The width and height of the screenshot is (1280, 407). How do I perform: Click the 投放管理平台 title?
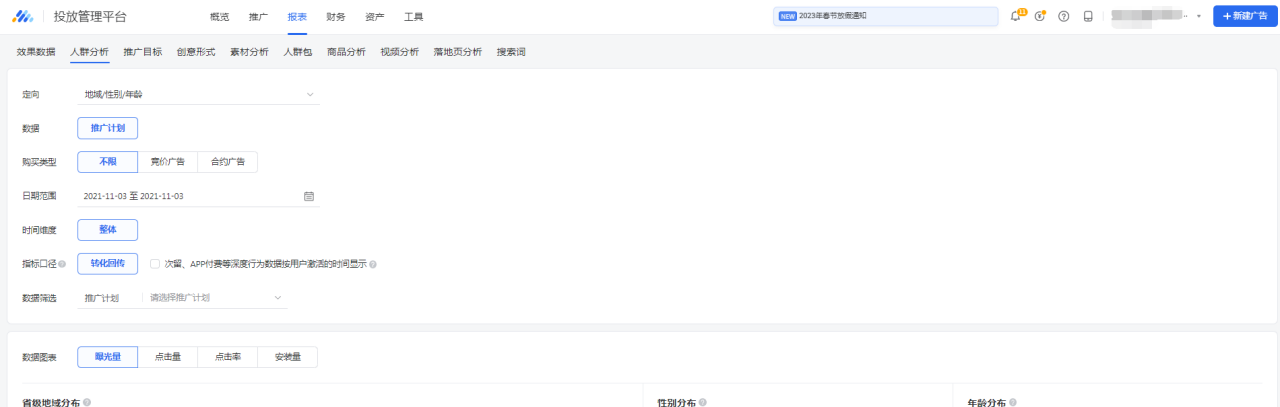[x=91, y=17]
